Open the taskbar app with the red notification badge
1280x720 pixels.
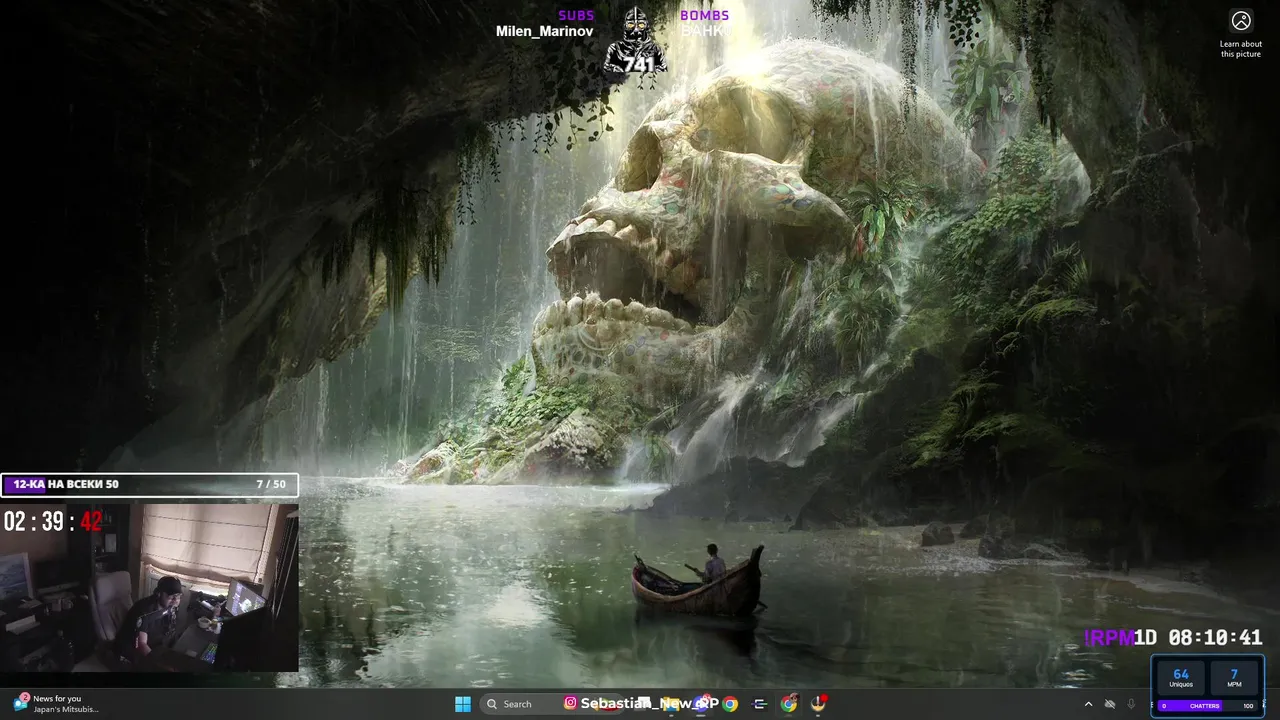coord(819,704)
